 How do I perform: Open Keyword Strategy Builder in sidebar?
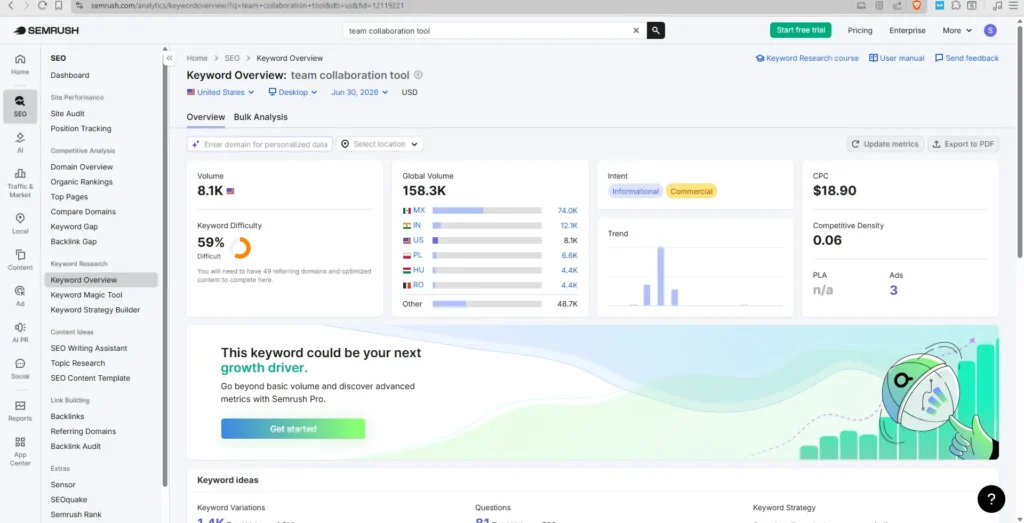(95, 310)
